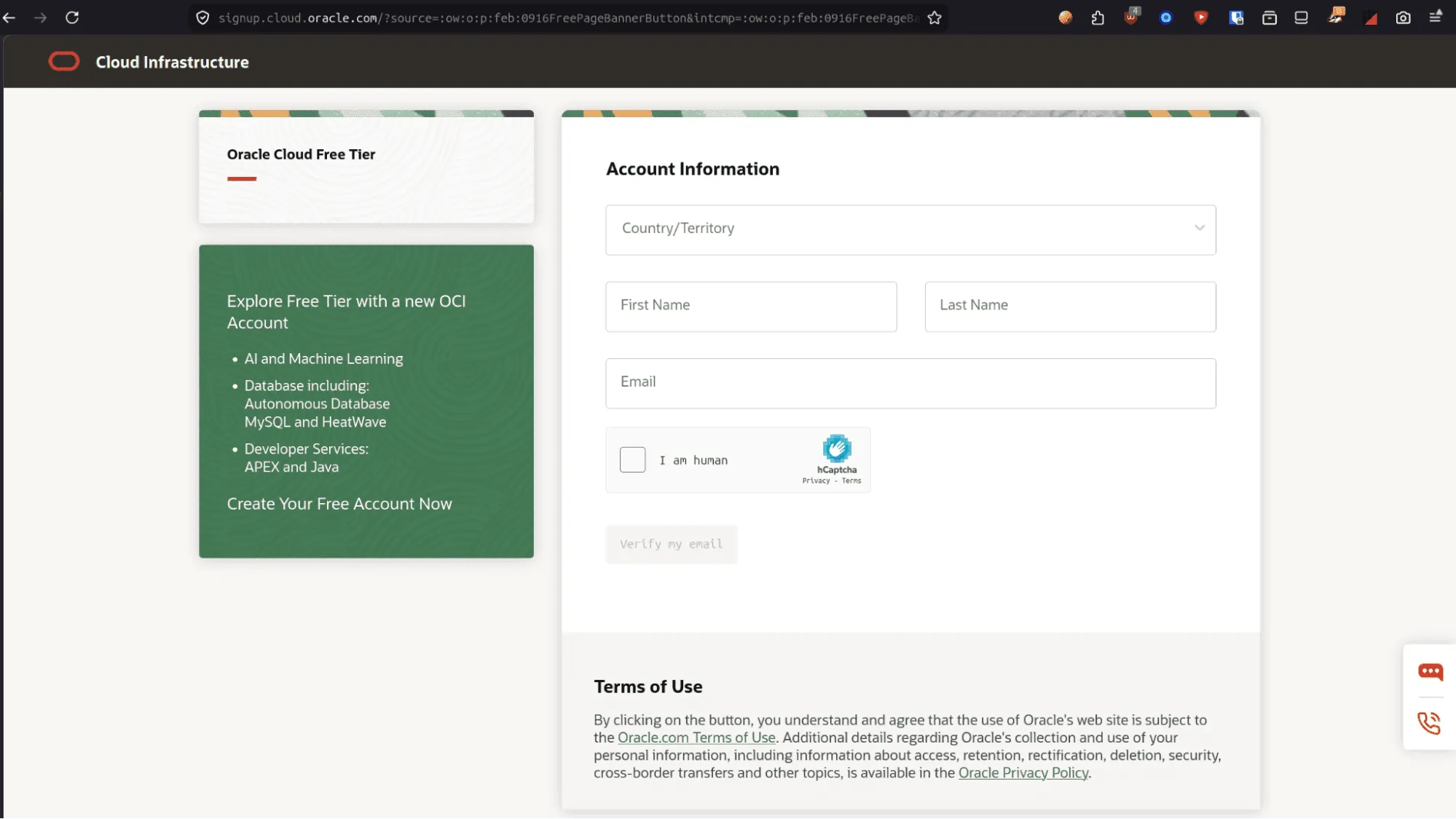Click the Last Name field
Viewport: 1456px width, 819px height.
[1070, 306]
